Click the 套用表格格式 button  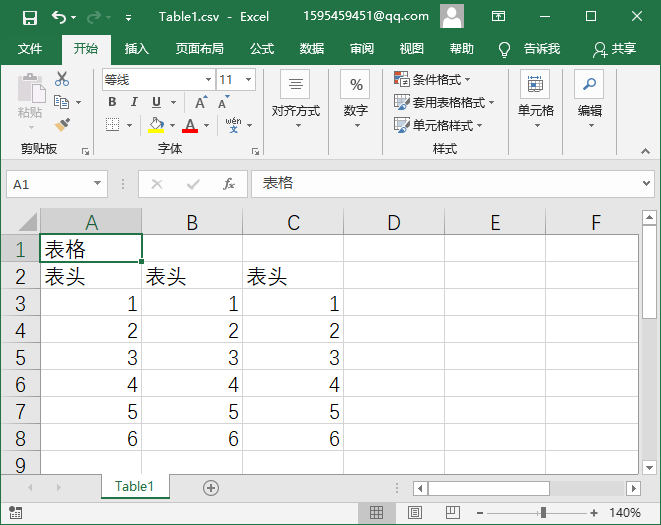[444, 102]
